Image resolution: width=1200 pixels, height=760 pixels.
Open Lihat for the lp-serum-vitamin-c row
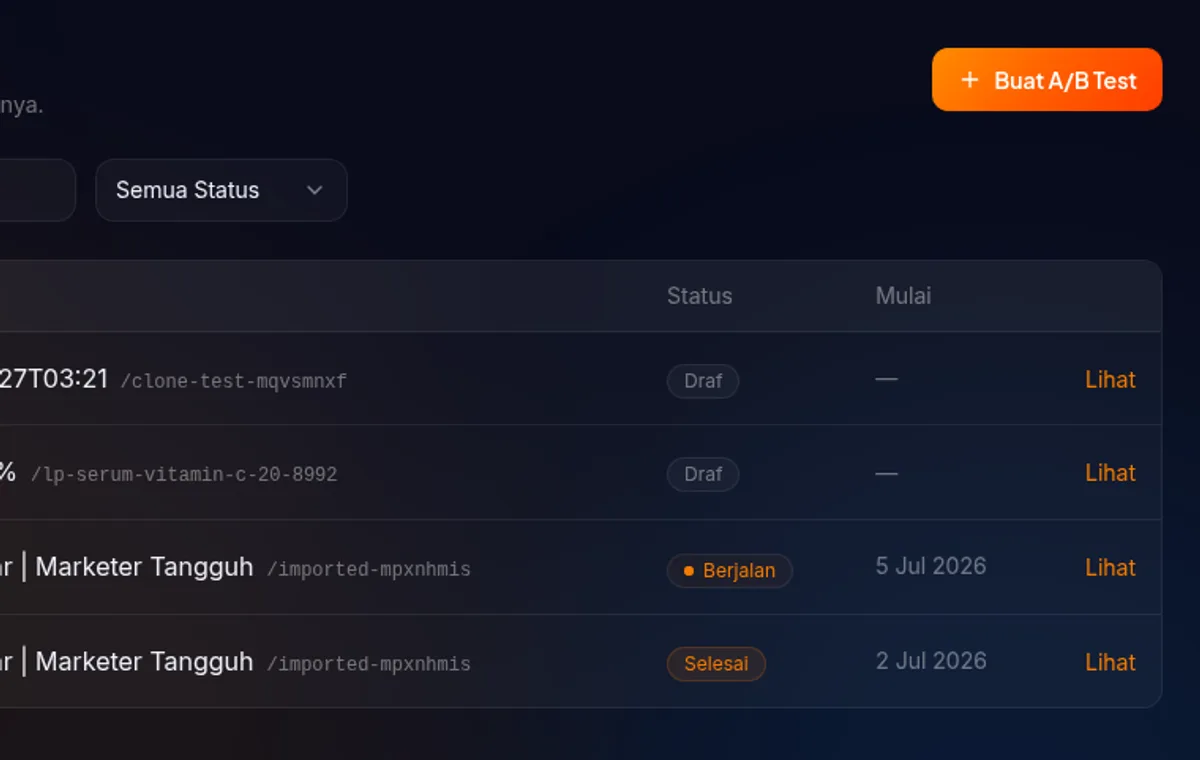pos(1110,473)
